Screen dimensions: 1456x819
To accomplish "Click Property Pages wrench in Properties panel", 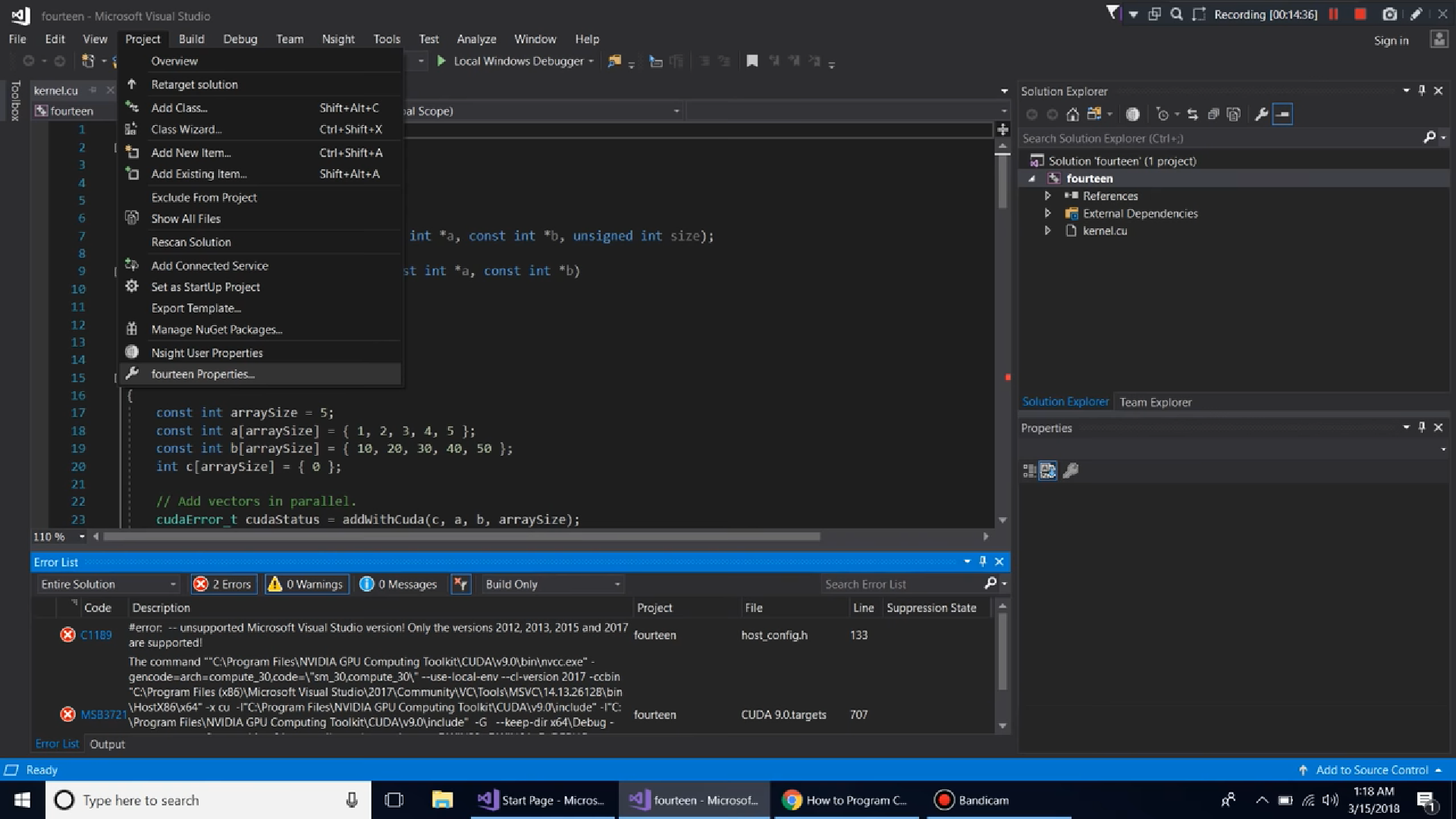I will pyautogui.click(x=1071, y=471).
